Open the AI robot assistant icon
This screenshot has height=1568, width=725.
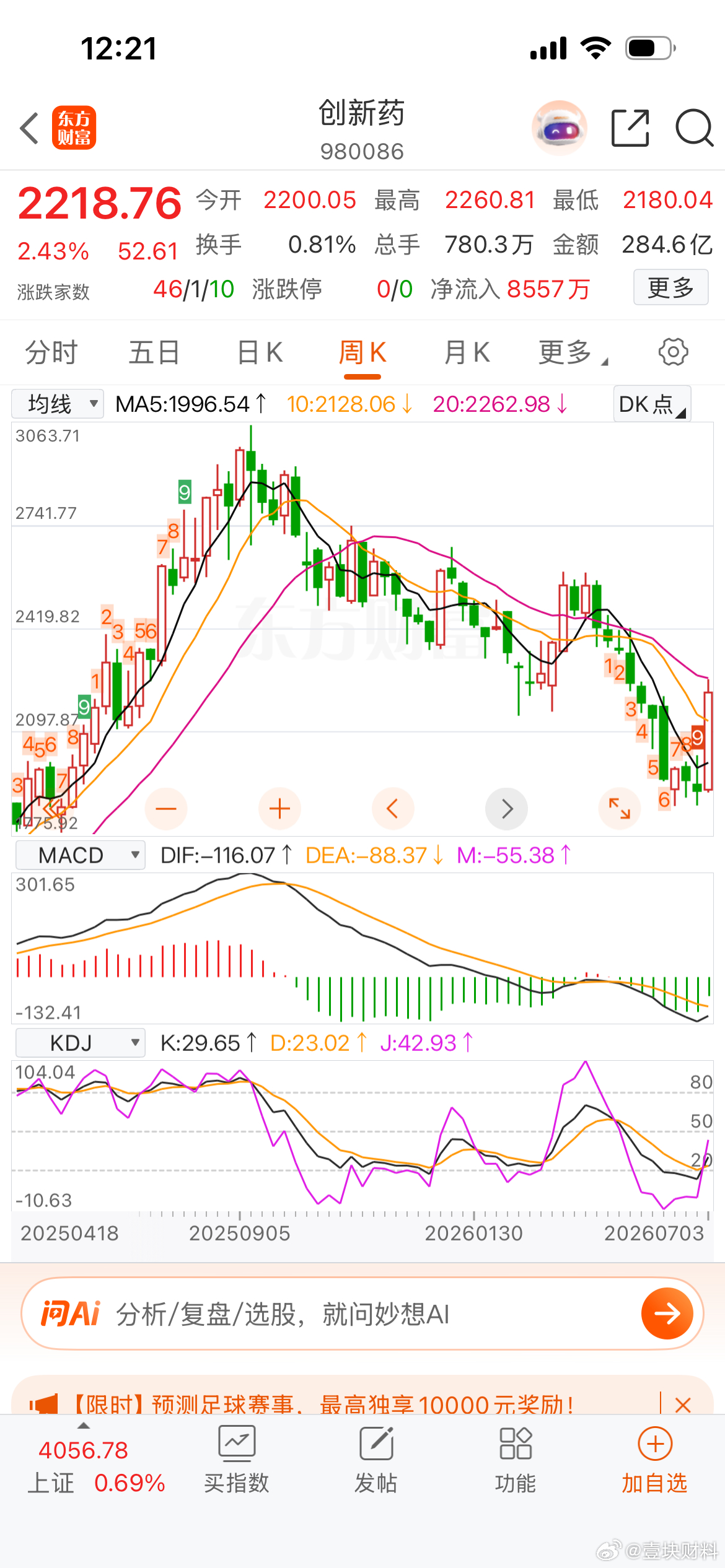[560, 128]
